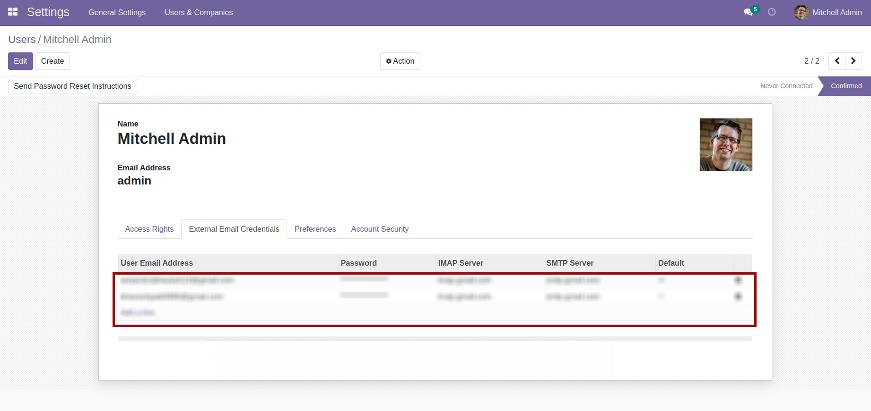Click the Create button

coord(52,61)
